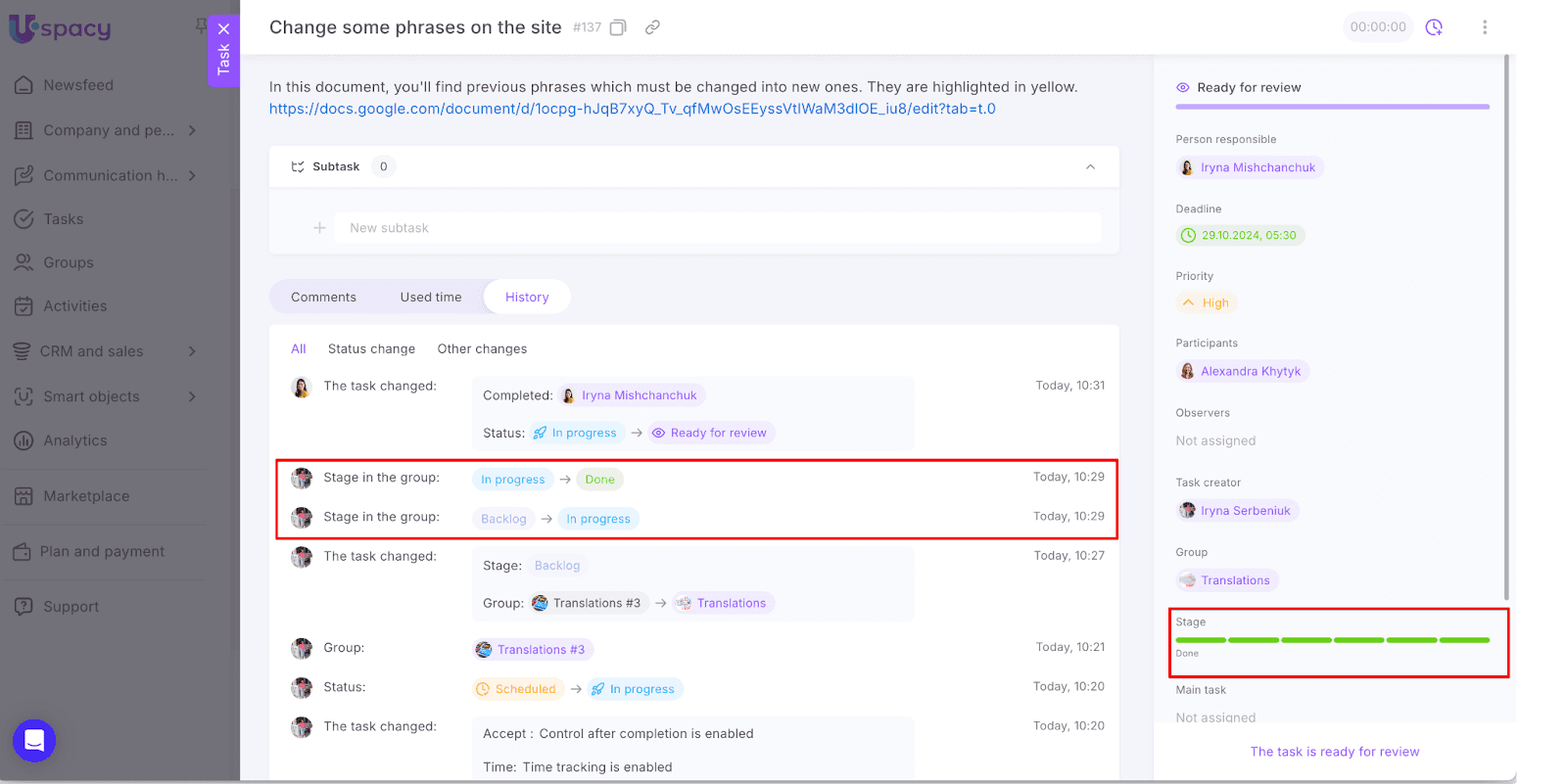Open the Google Docs document link
The height and width of the screenshot is (784, 1567).
pos(632,109)
